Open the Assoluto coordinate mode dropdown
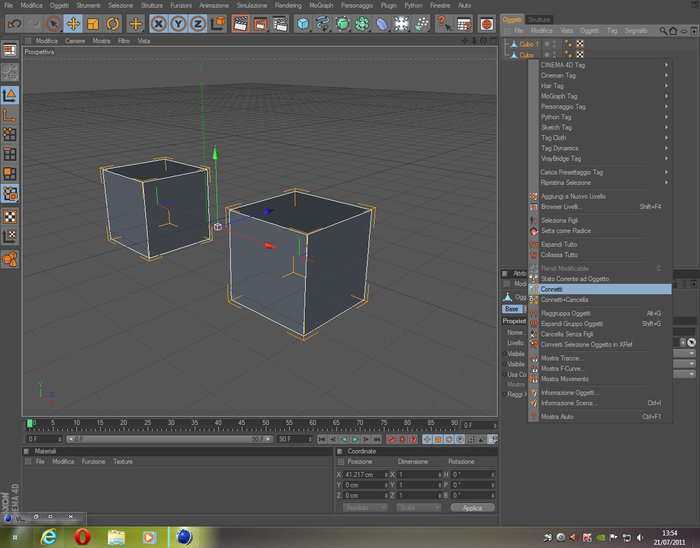Viewport: 700px width, 548px height. pyautogui.click(x=365, y=507)
